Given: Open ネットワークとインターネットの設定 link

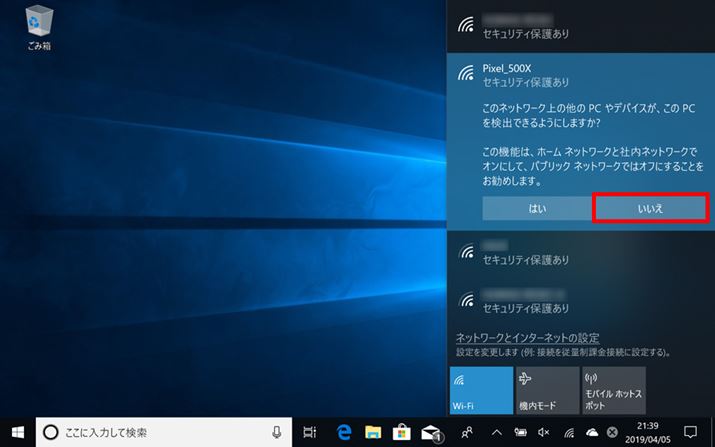Looking at the screenshot, I should pyautogui.click(x=527, y=338).
